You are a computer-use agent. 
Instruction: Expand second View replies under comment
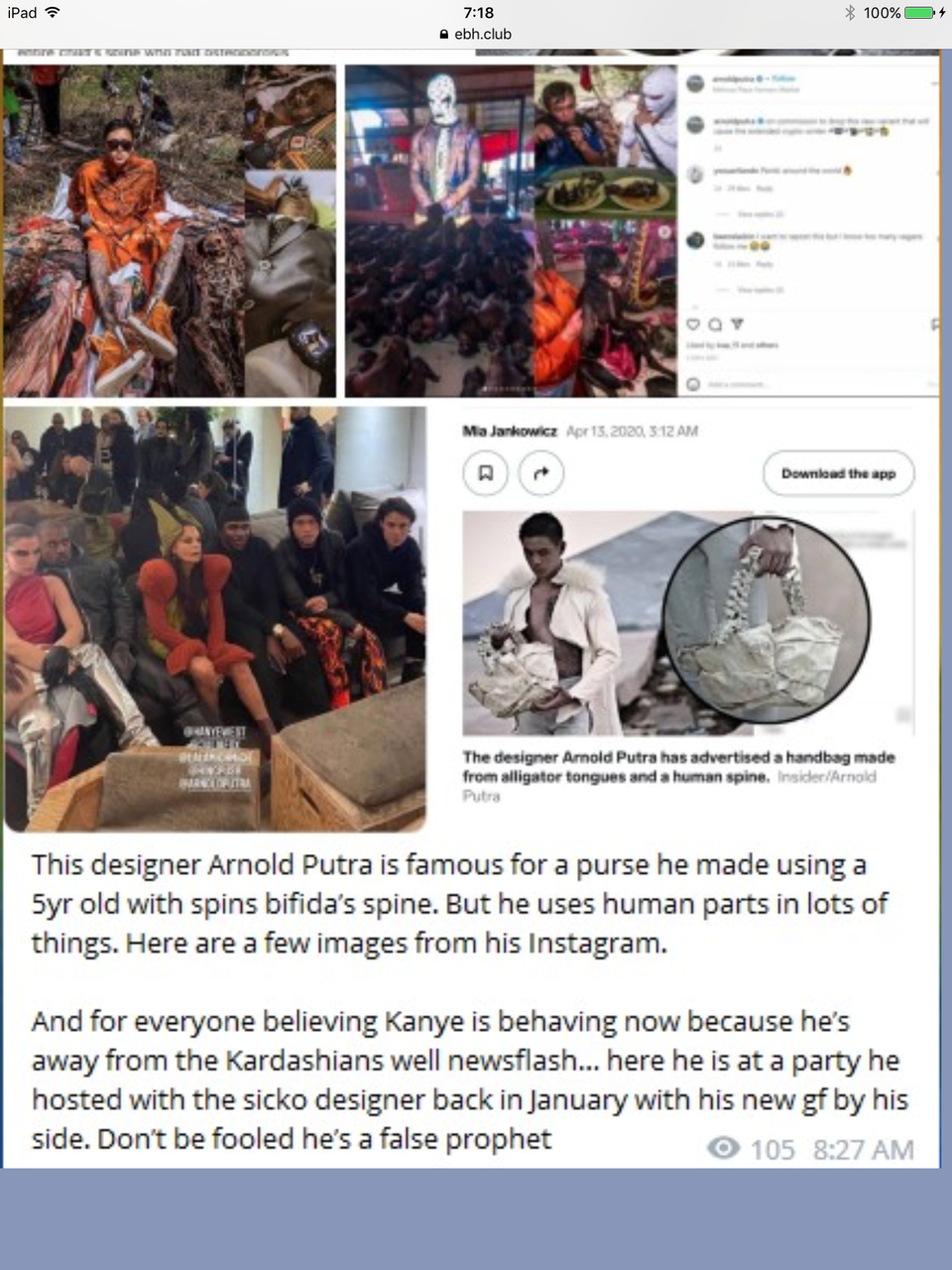[762, 290]
